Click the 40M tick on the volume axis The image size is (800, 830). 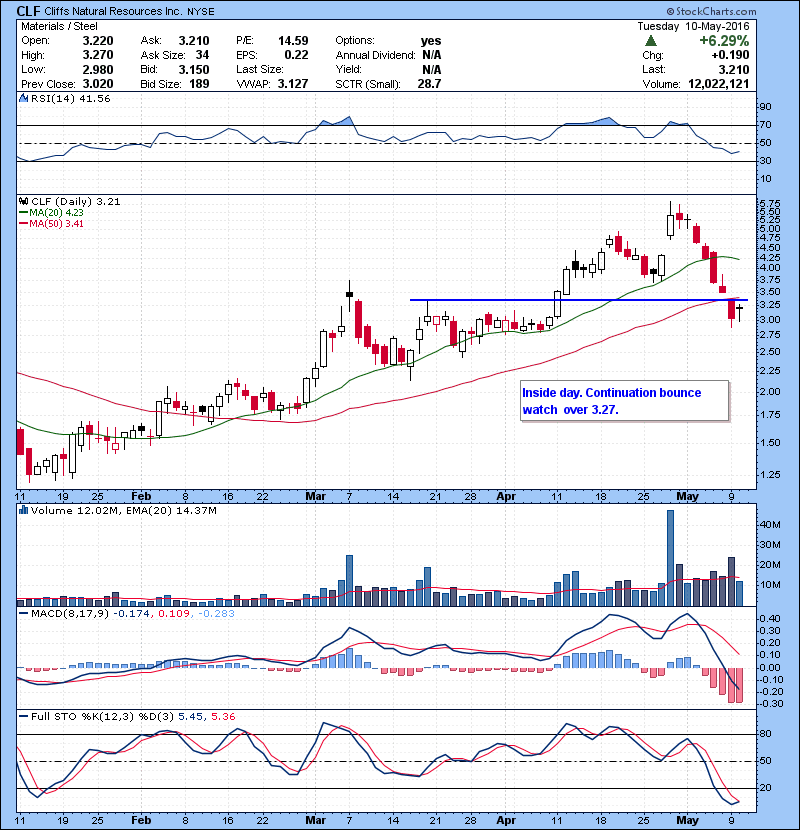point(770,525)
